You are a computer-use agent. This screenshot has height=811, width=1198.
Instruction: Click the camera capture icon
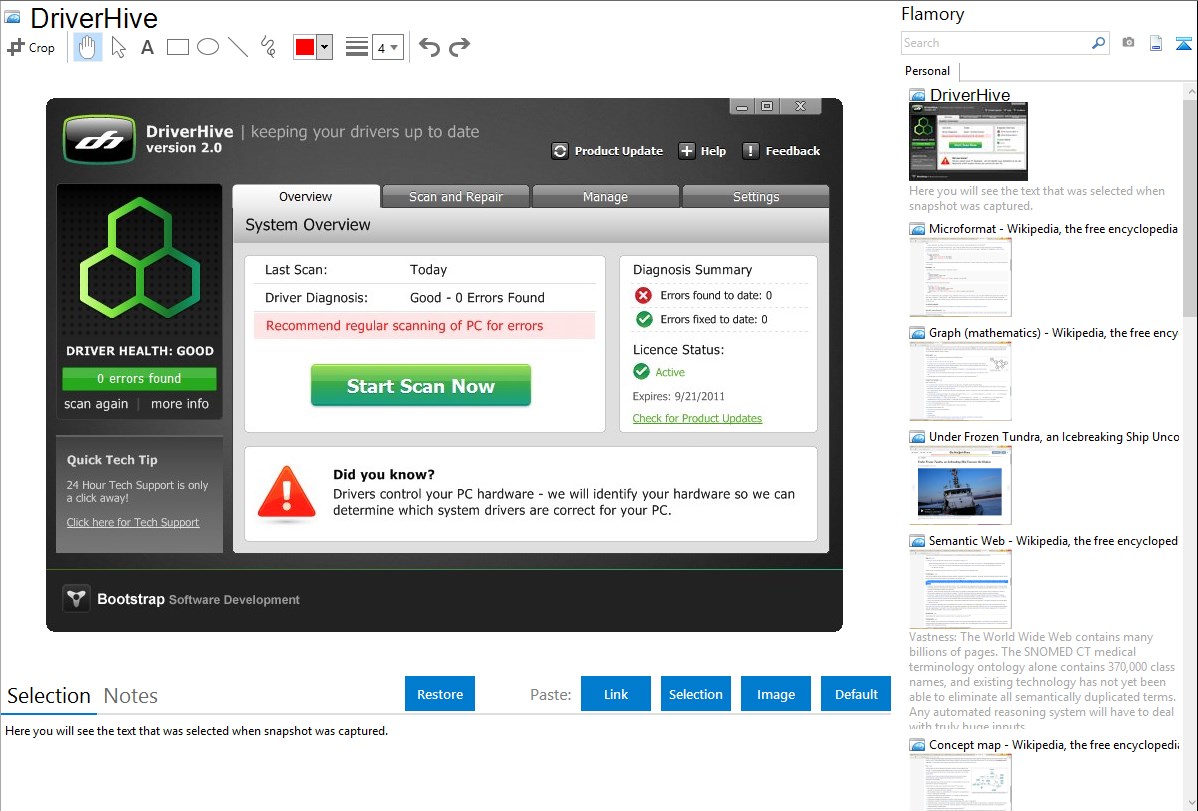click(x=1128, y=43)
